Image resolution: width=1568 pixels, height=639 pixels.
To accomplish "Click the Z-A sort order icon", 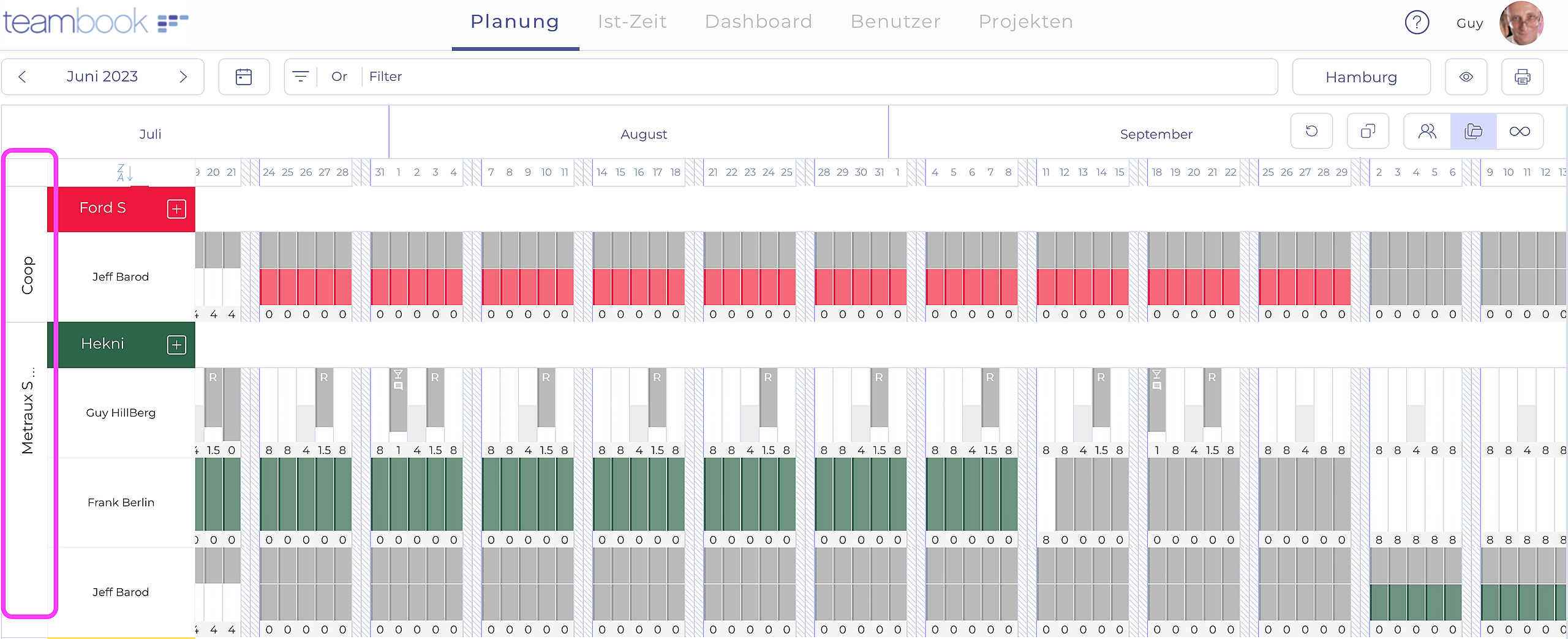I will (x=125, y=173).
